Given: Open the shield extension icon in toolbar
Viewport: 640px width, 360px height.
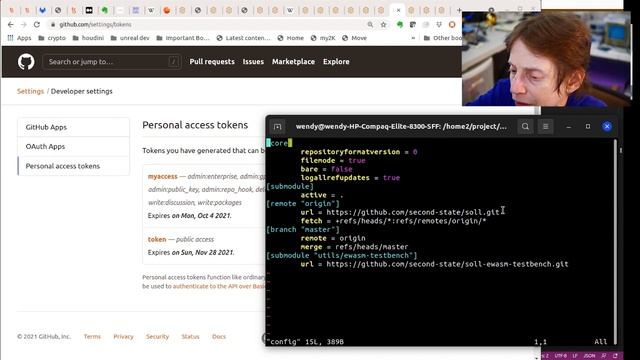Looking at the screenshot, I should click(x=439, y=24).
